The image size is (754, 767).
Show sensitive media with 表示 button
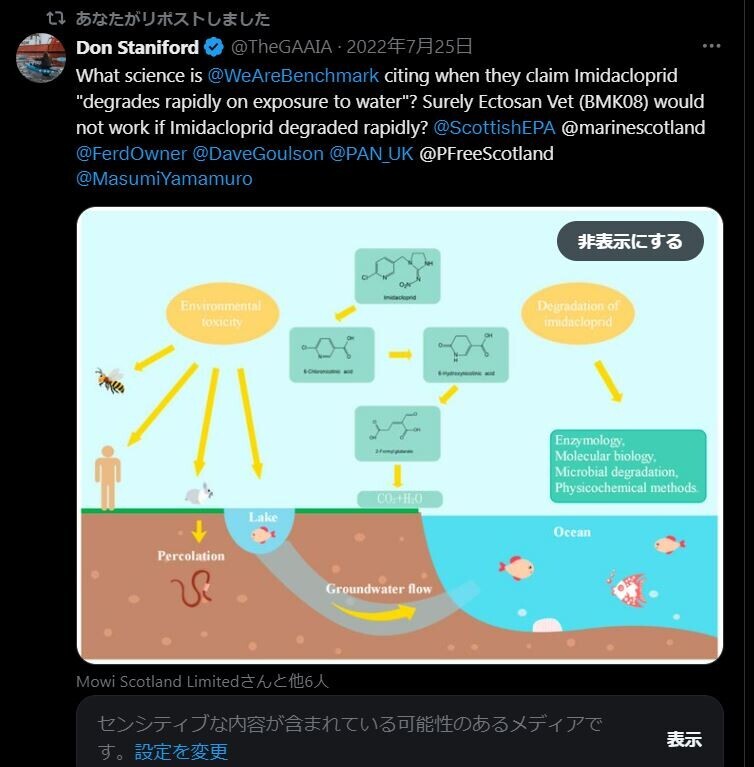684,739
